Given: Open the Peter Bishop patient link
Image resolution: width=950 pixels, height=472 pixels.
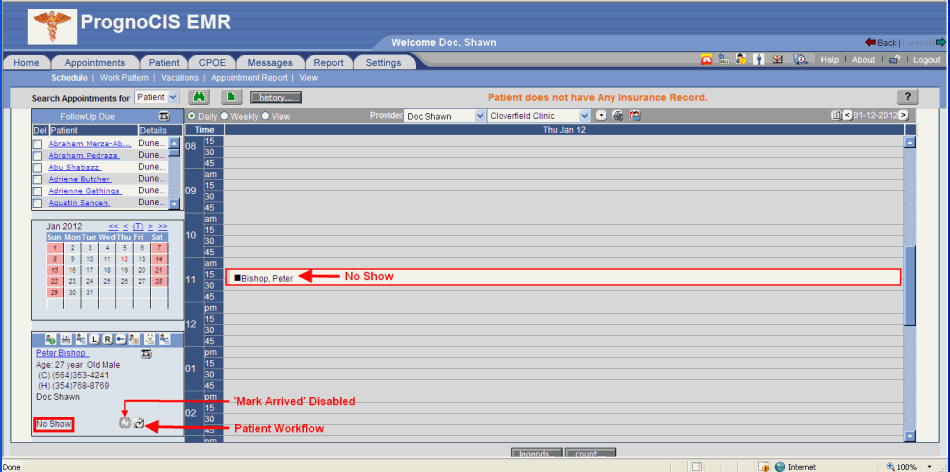Looking at the screenshot, I should click(62, 353).
